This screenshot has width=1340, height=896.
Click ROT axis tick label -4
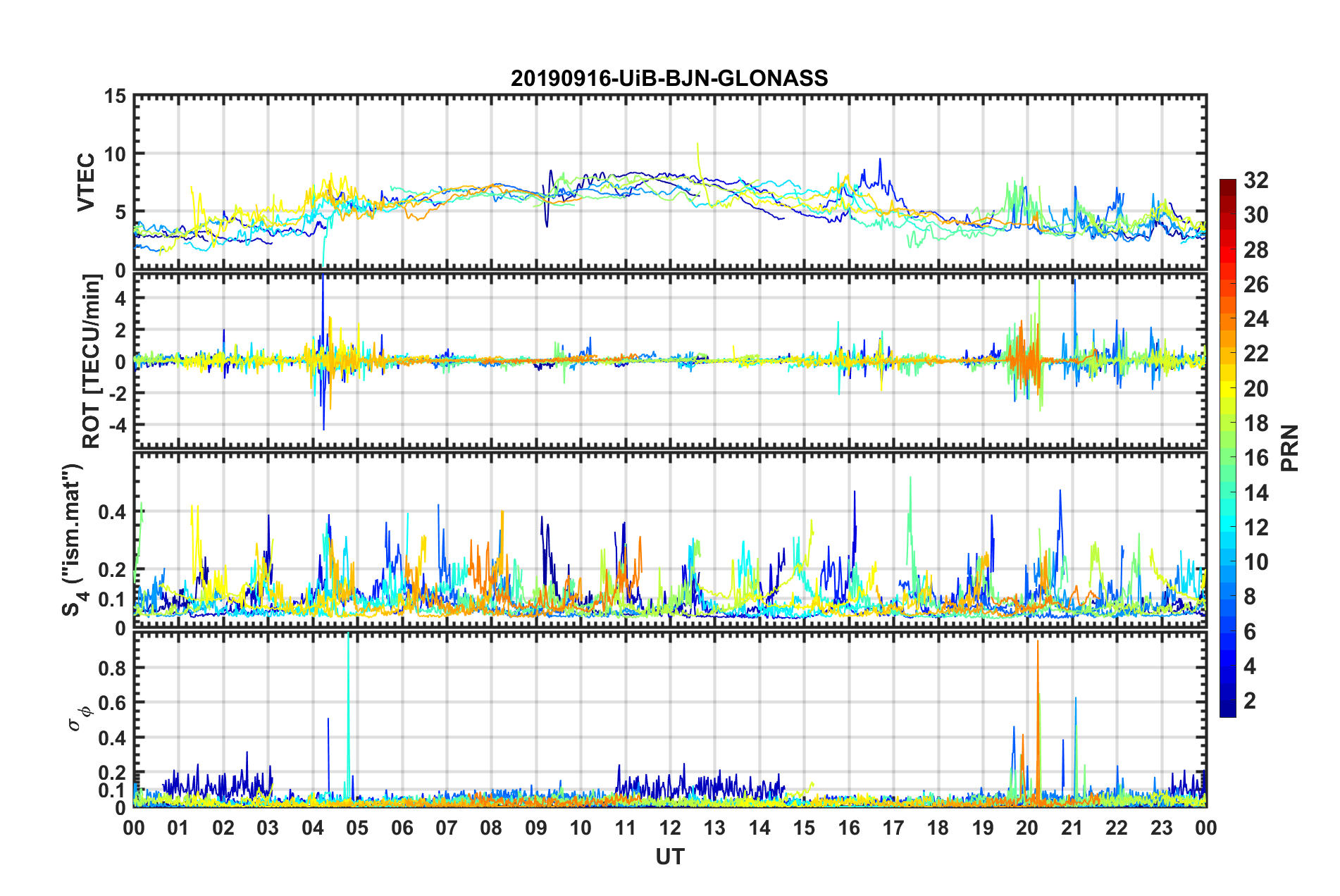click(118, 425)
